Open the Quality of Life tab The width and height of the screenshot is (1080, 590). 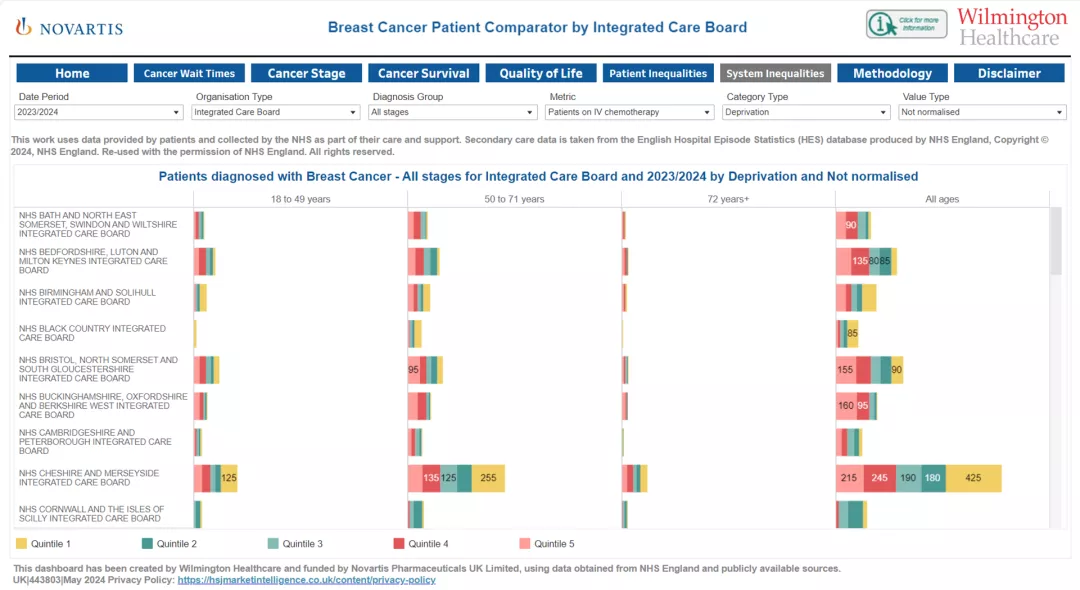point(541,73)
